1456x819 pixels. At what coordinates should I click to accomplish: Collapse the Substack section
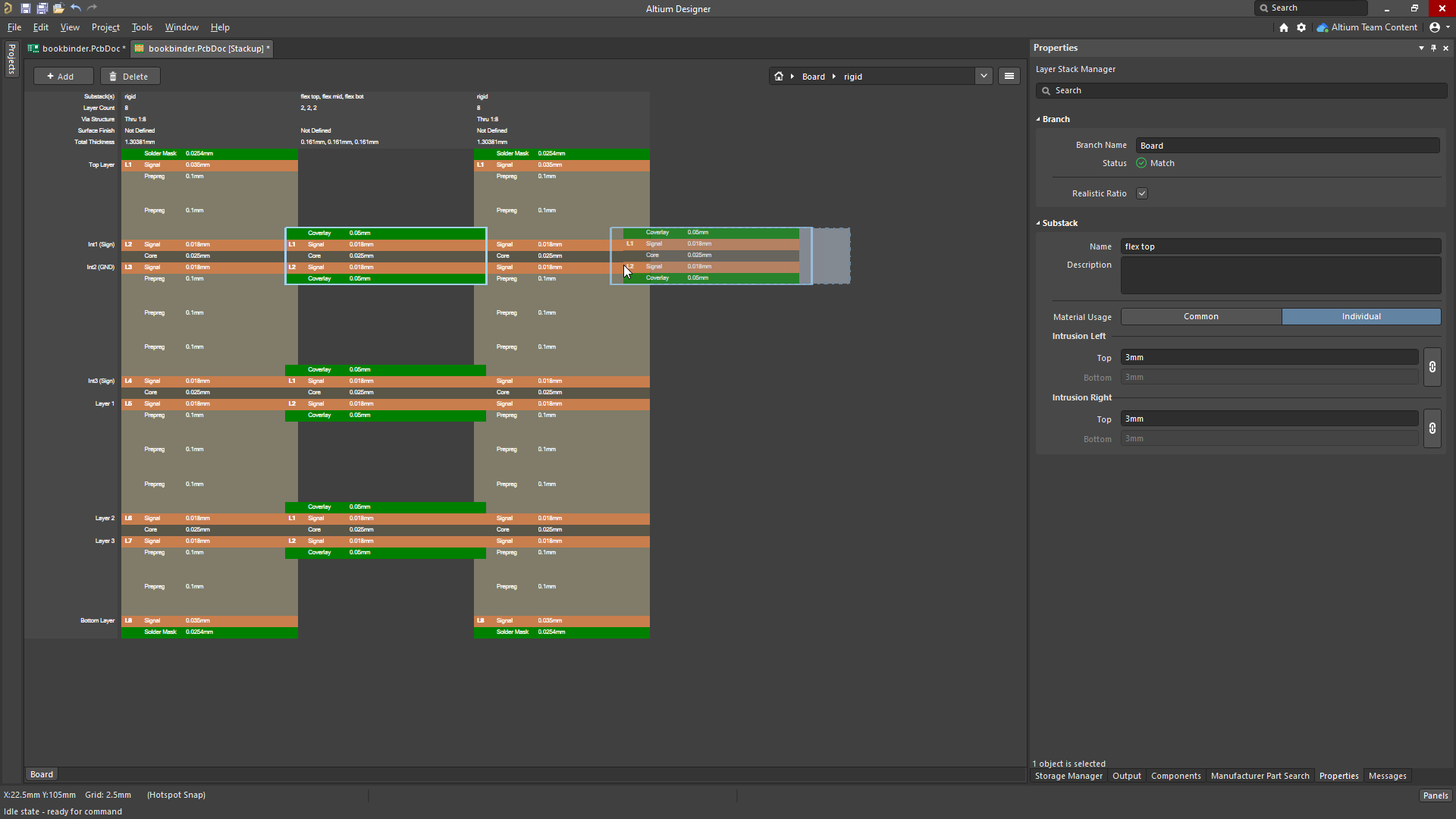click(x=1038, y=223)
